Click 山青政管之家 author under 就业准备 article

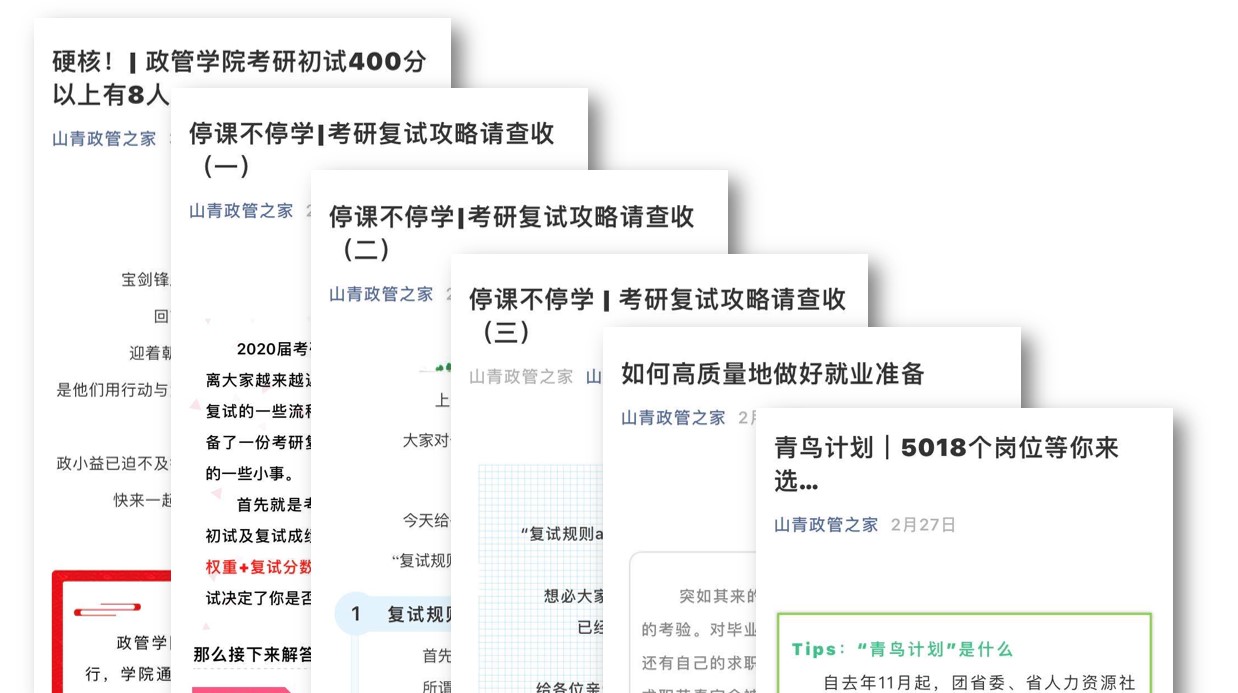click(673, 418)
